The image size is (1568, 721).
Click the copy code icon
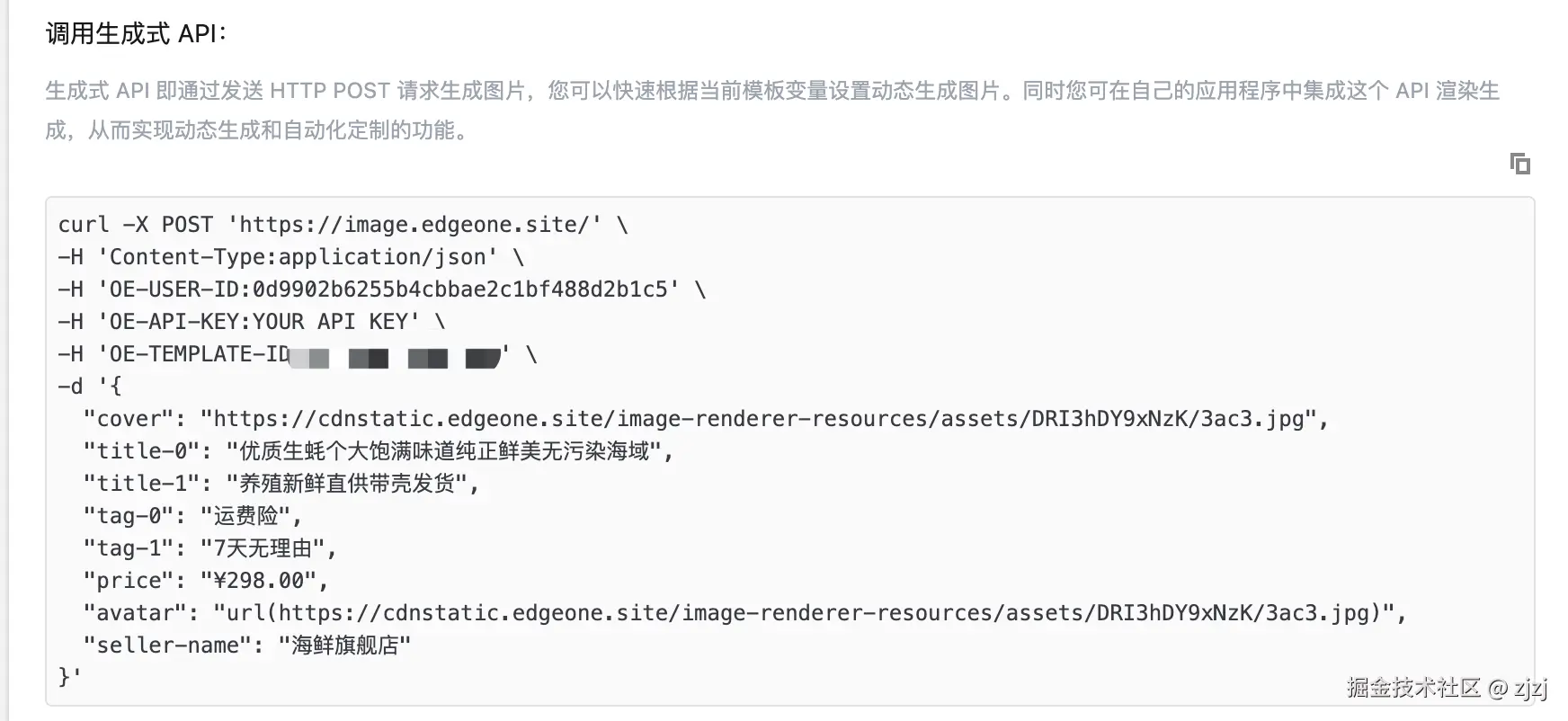point(1519,164)
